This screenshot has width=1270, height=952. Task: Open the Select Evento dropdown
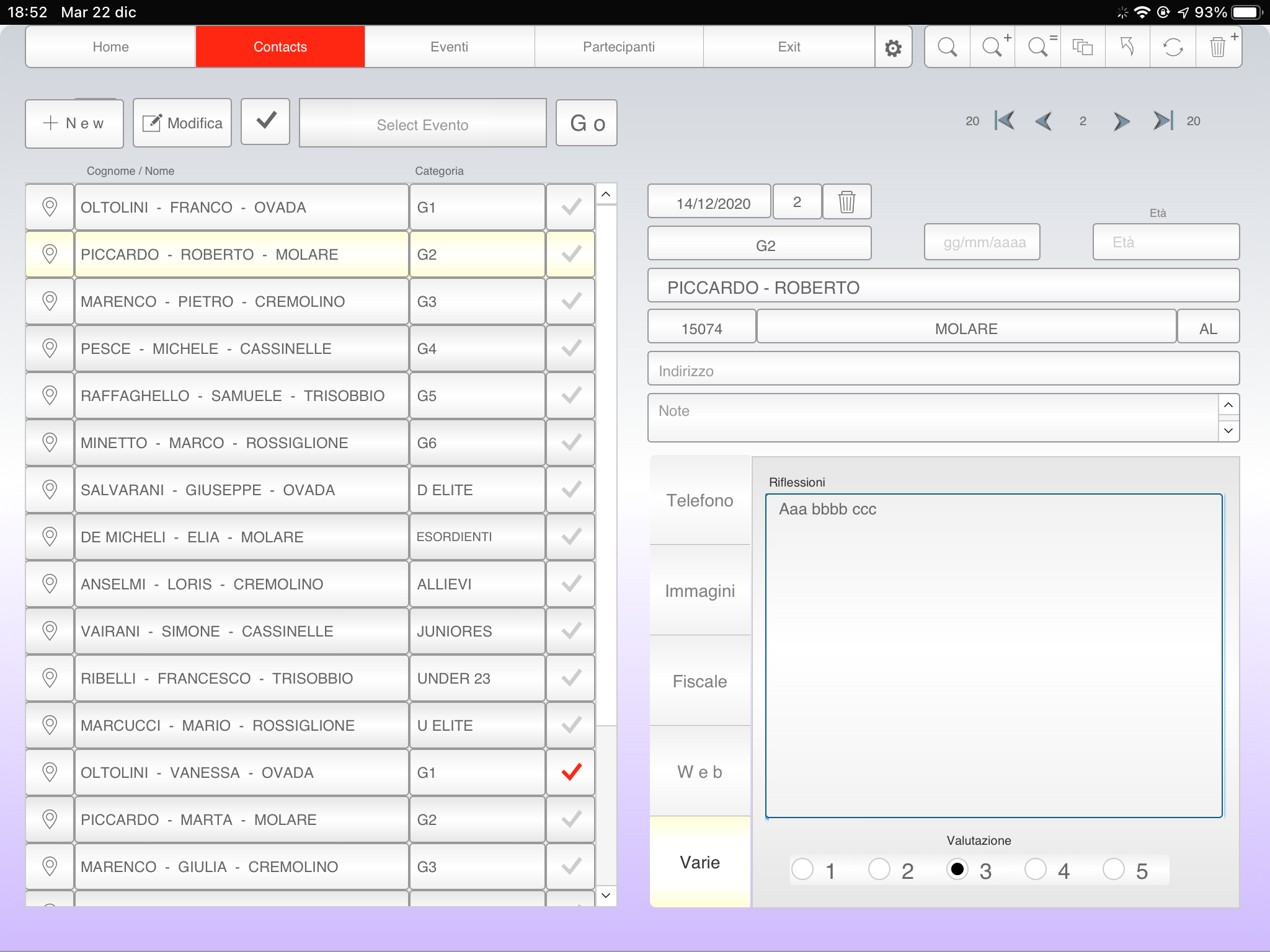pyautogui.click(x=422, y=124)
